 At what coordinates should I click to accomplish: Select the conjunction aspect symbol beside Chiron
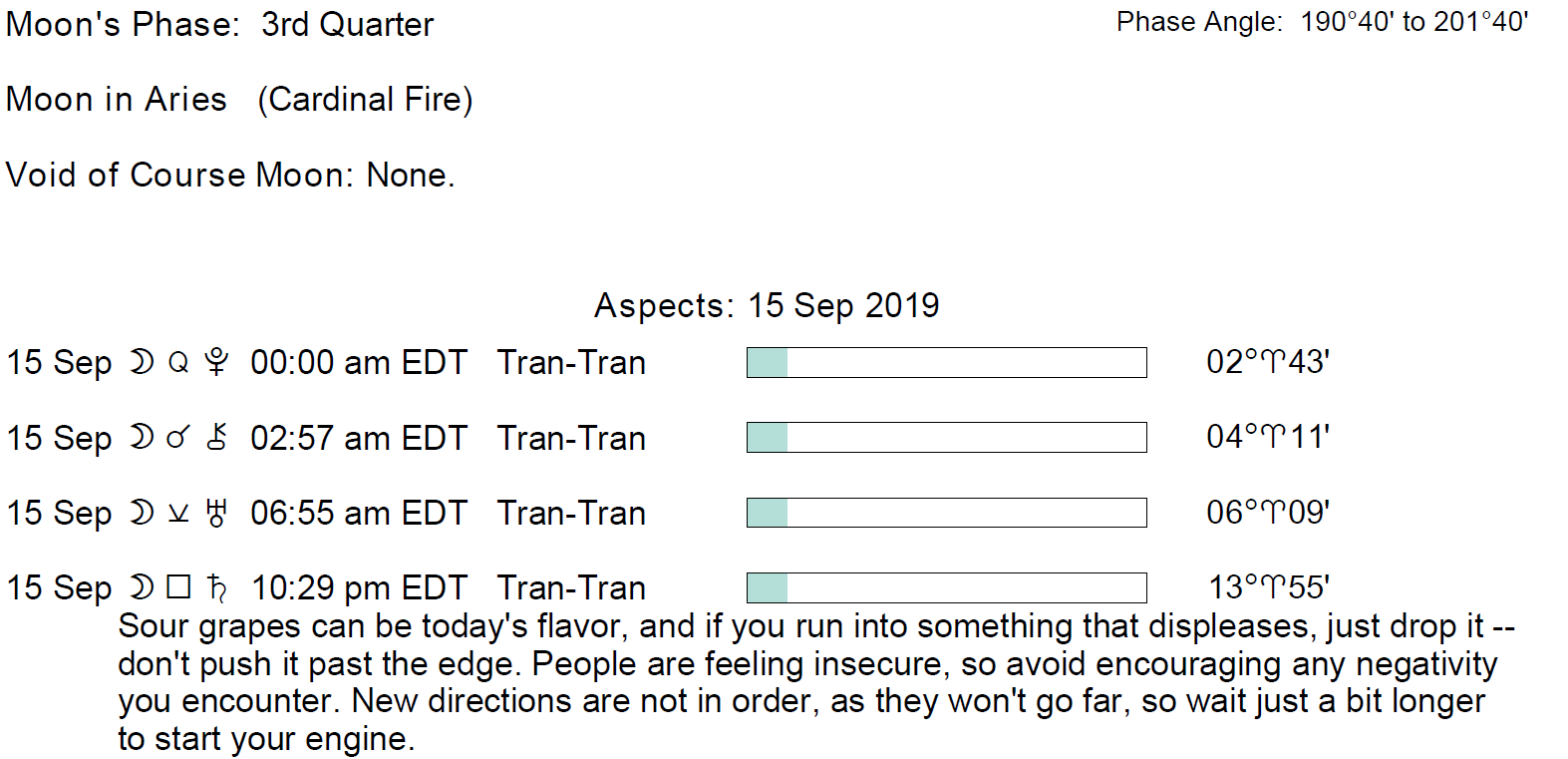tap(177, 438)
